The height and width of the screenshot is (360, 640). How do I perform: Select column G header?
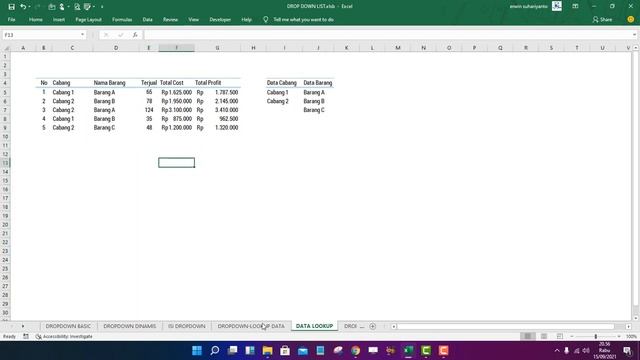(217, 48)
